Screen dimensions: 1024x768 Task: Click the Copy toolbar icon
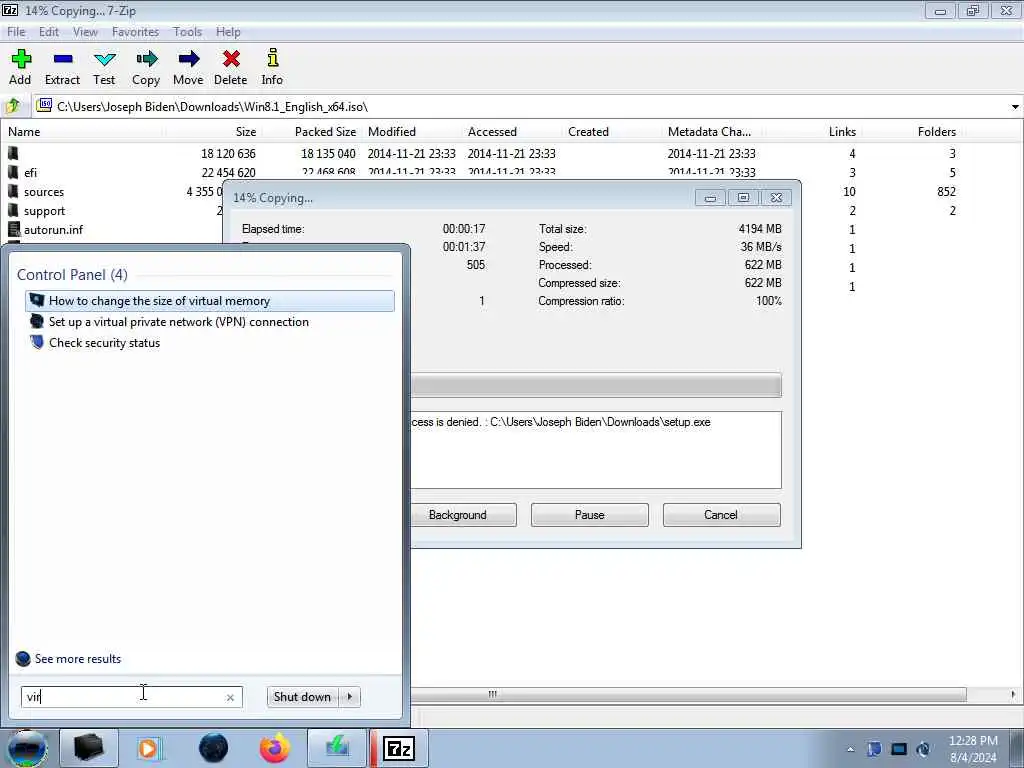146,59
